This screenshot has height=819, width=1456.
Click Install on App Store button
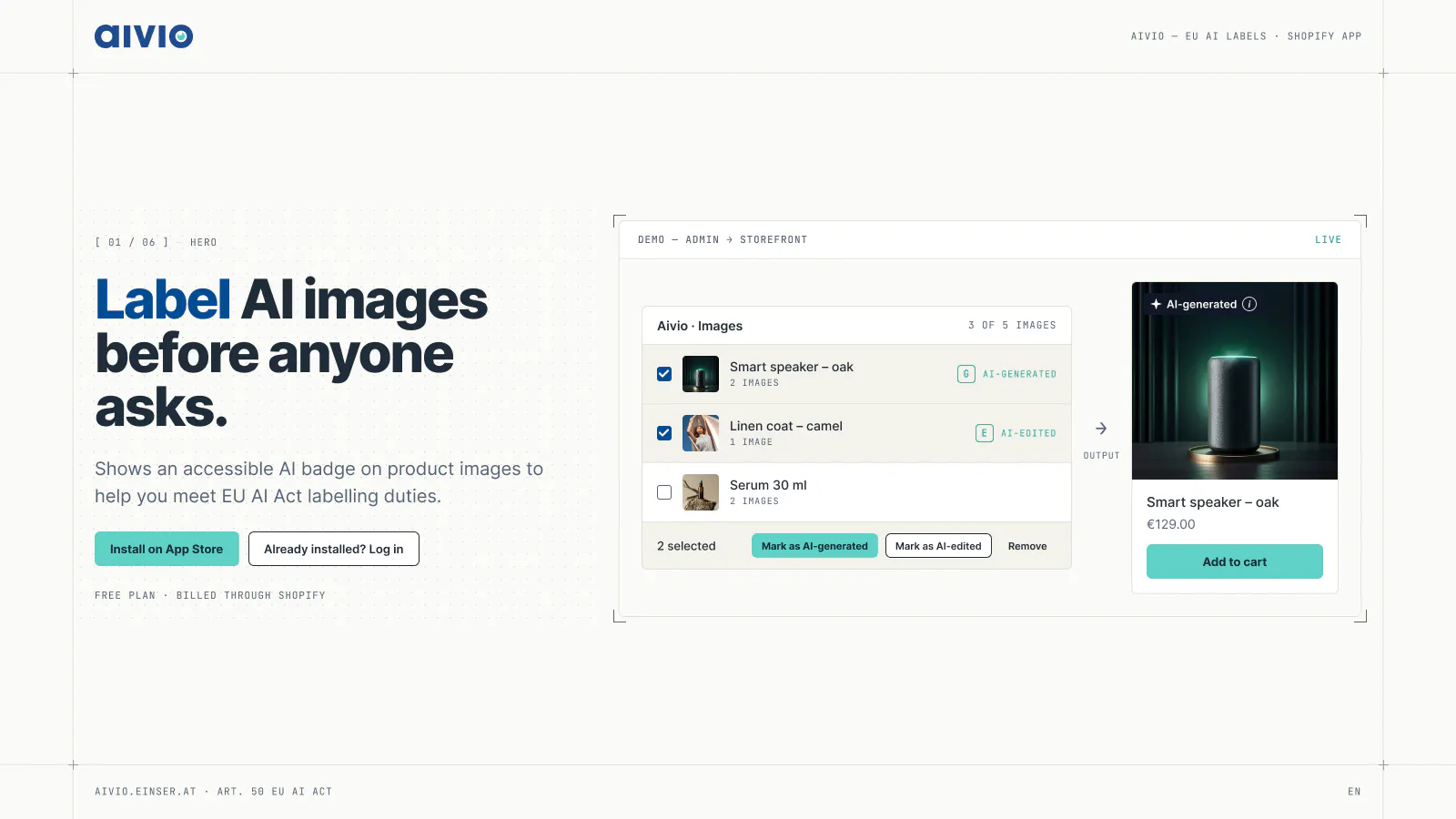pyautogui.click(x=167, y=549)
